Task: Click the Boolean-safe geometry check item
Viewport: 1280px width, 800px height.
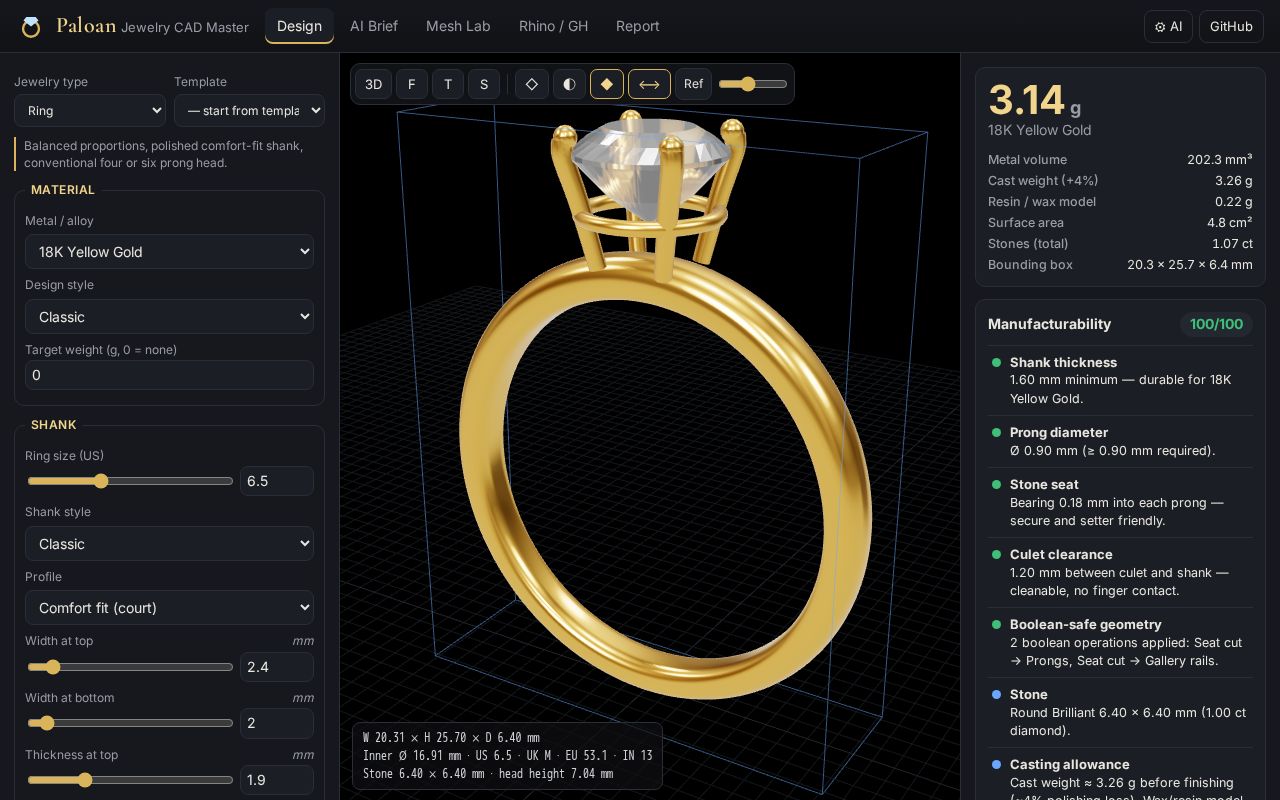Action: (1120, 642)
